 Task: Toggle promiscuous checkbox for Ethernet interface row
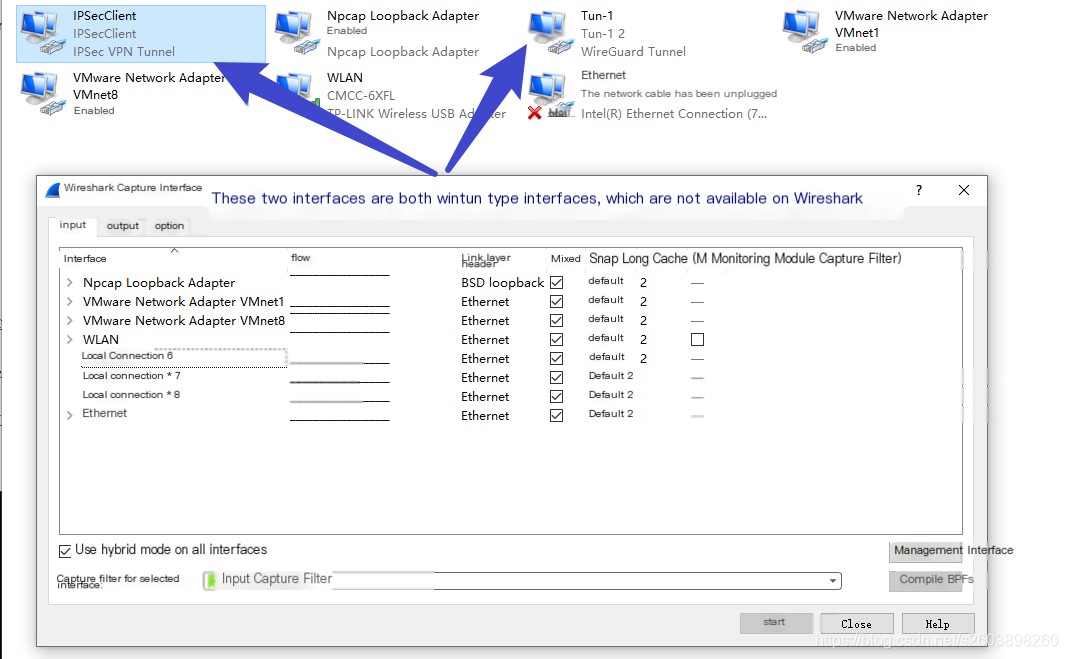(556, 416)
